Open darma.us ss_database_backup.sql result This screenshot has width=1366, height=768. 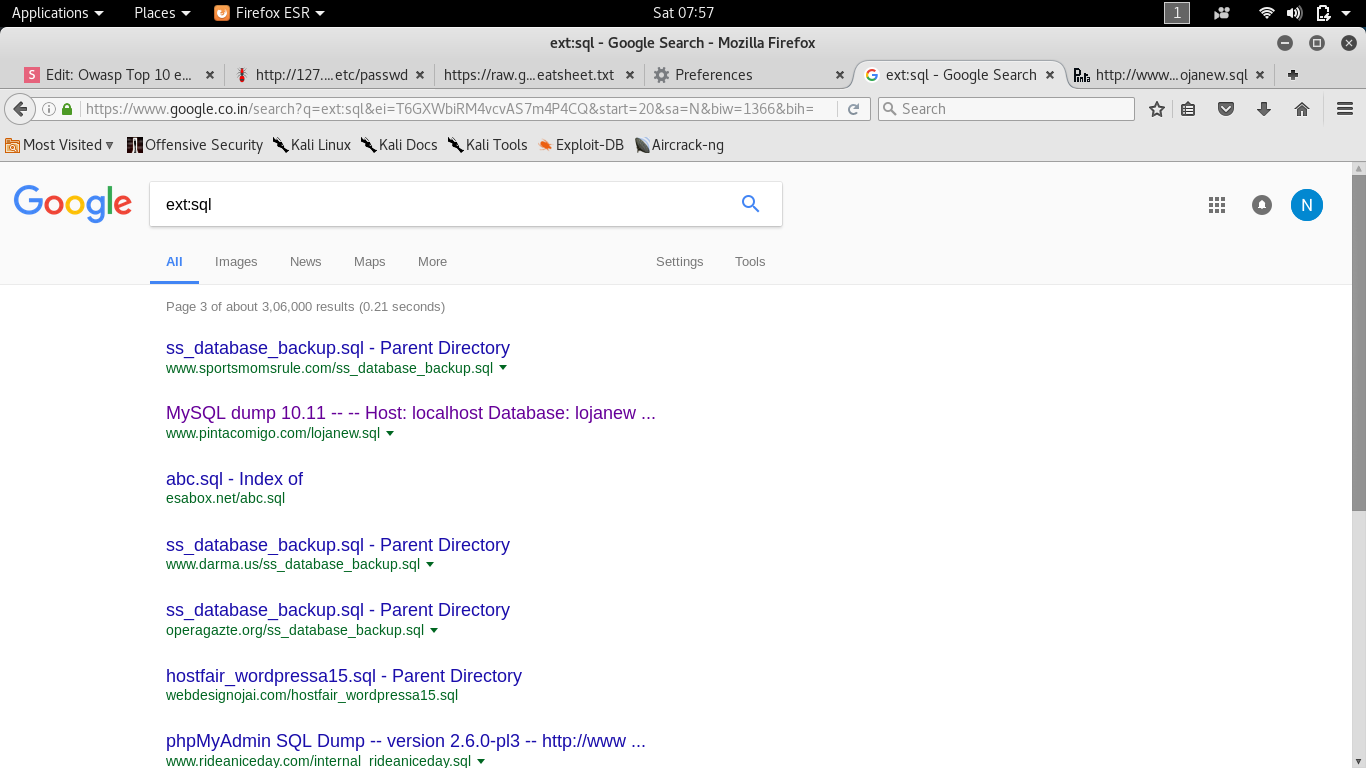point(338,545)
